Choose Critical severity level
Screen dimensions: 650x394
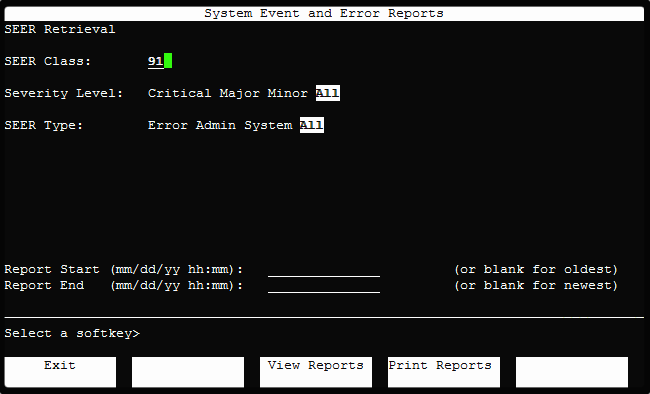tap(179, 93)
